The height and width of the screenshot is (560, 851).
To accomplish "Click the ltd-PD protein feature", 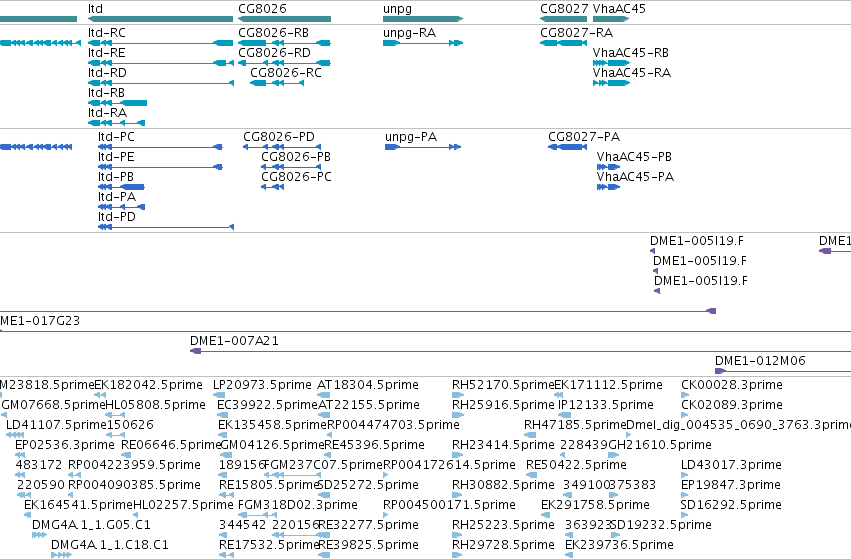I will pyautogui.click(x=166, y=227).
